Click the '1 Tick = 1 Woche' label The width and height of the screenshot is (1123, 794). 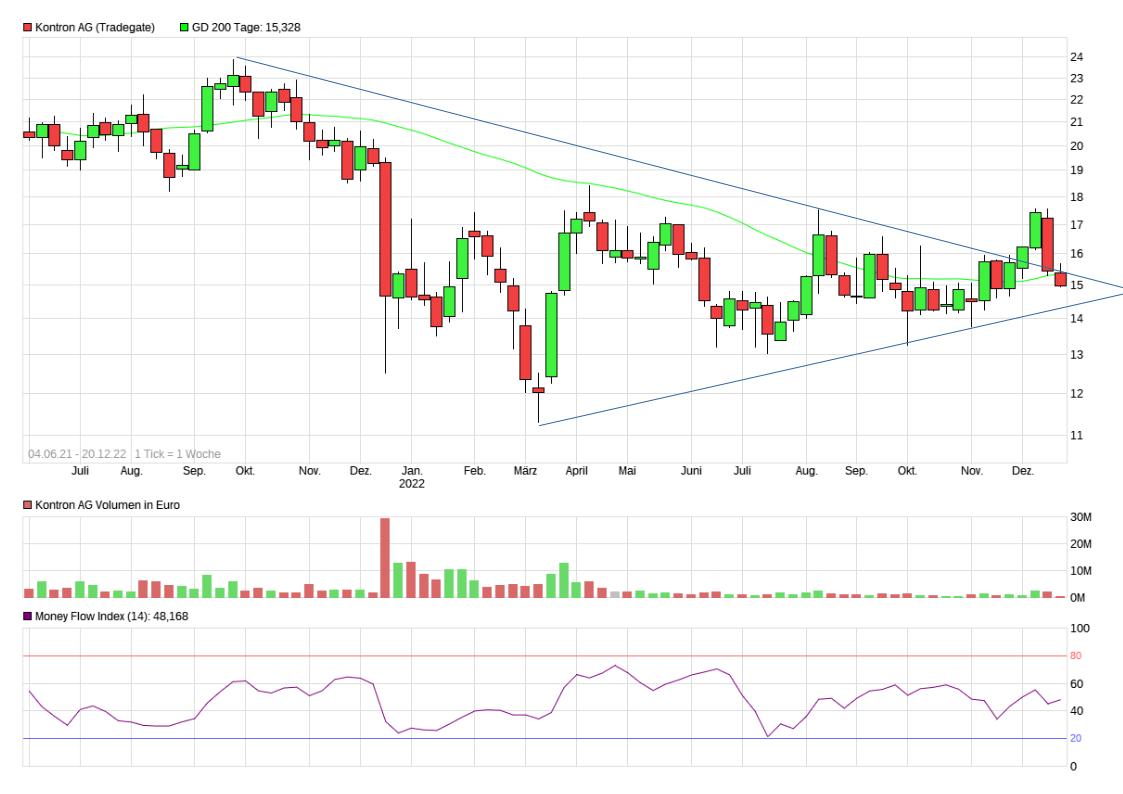178,454
